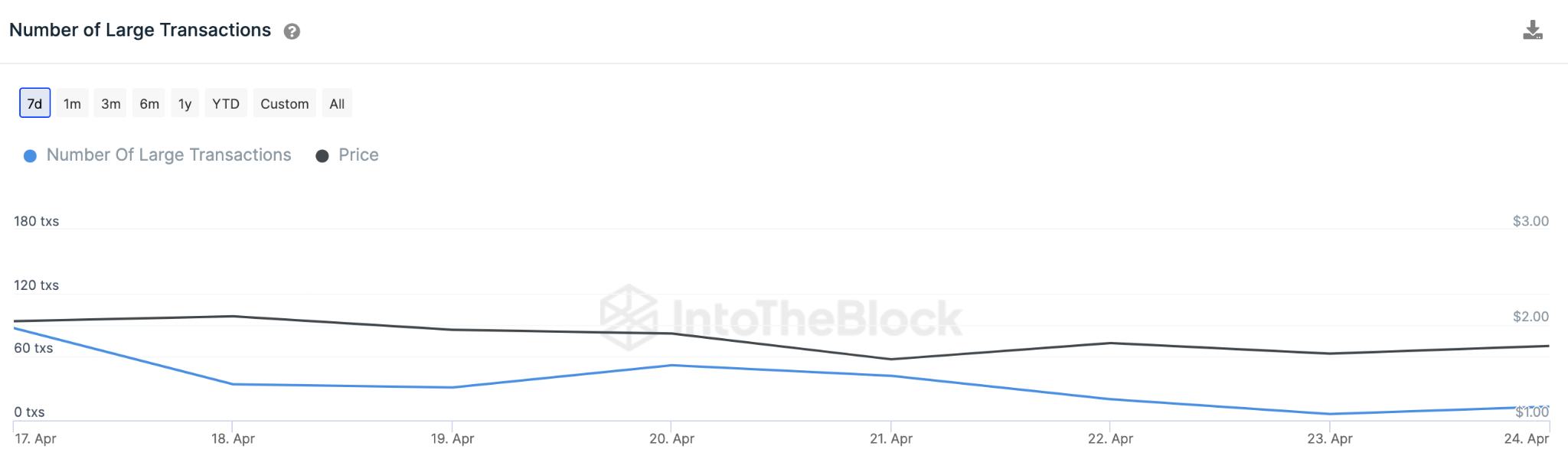
Task: Hide the Price series via legend
Action: (358, 155)
